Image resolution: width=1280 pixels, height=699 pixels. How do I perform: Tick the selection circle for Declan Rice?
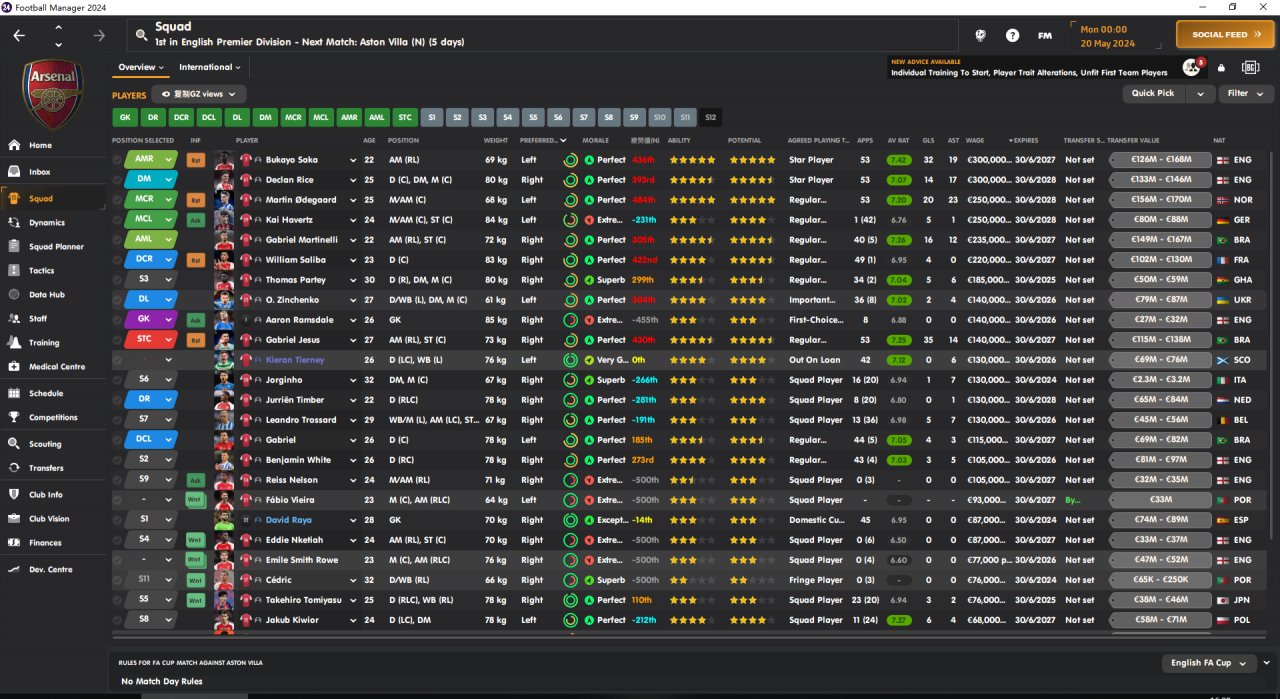click(117, 180)
